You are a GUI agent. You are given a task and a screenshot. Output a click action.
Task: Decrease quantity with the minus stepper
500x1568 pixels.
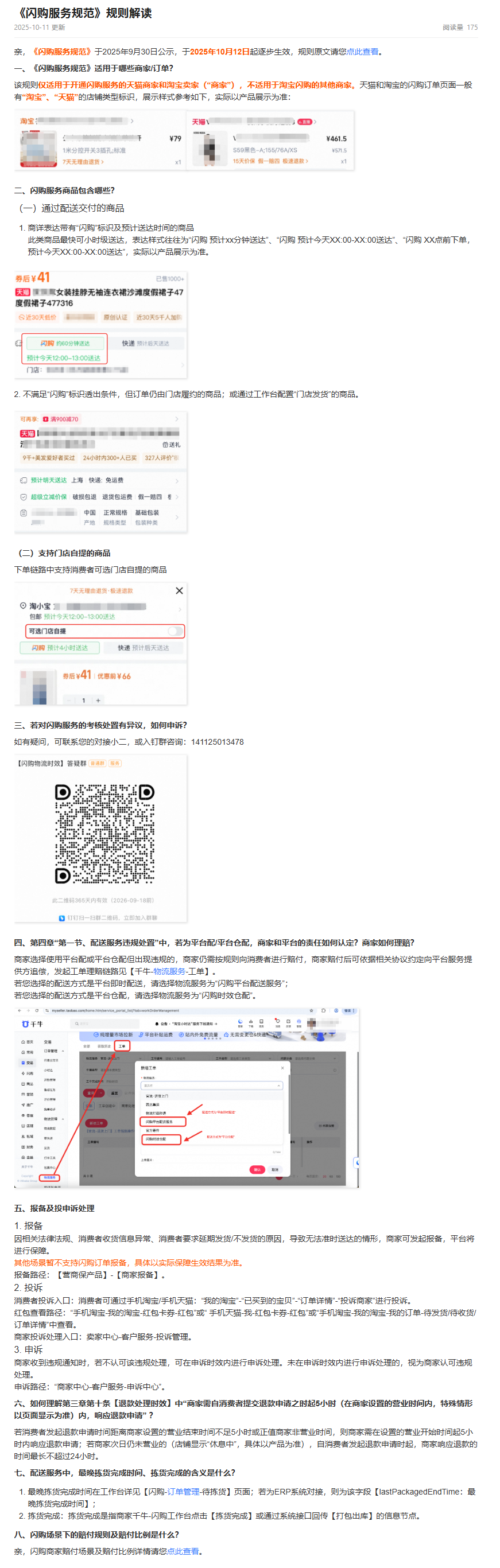[70, 700]
